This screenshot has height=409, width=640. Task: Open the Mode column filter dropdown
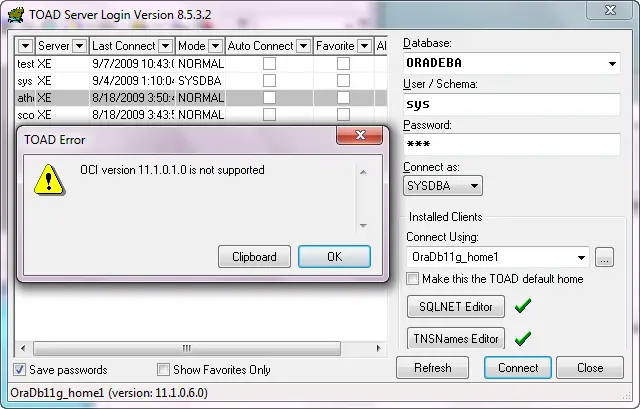216,46
